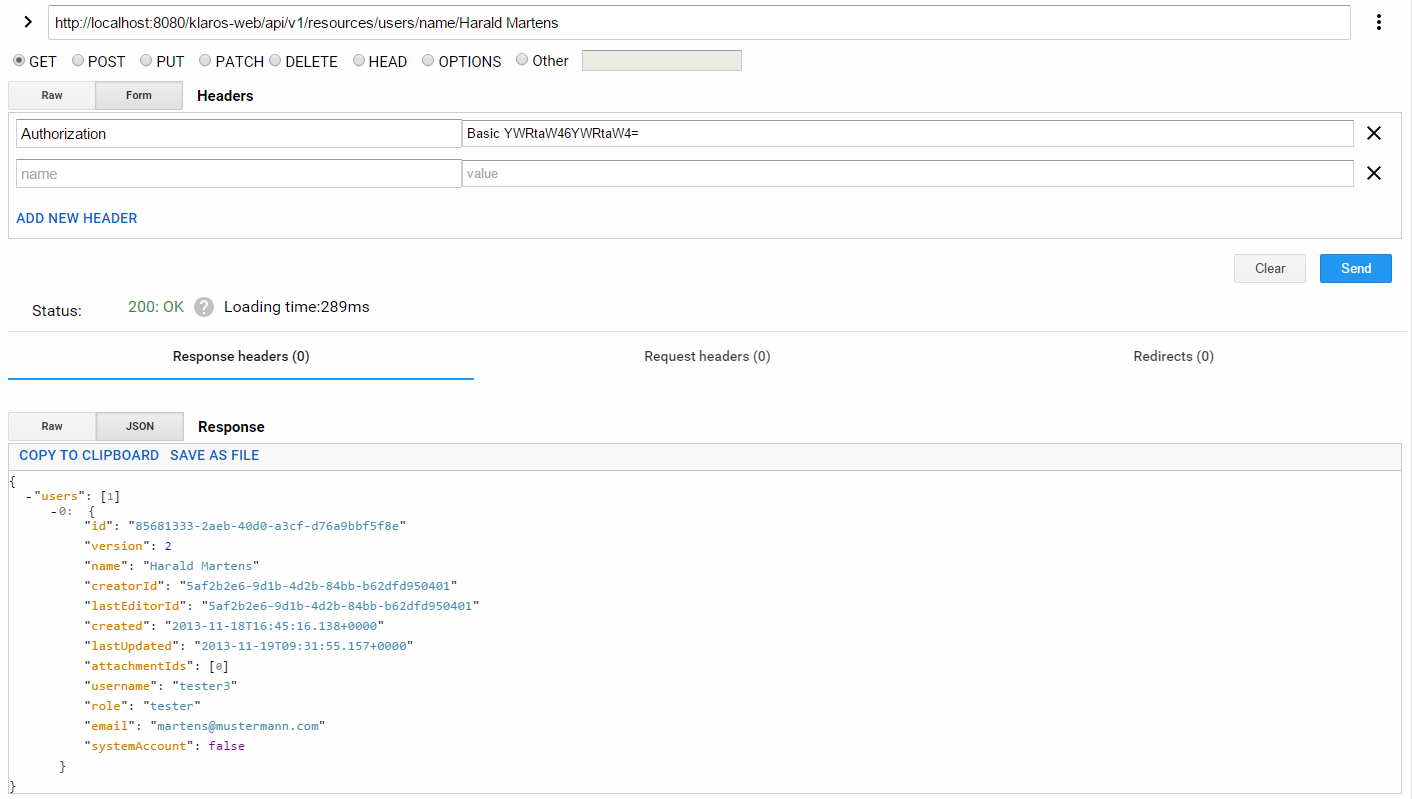Switch the headers editor to Raw mode

(x=51, y=95)
